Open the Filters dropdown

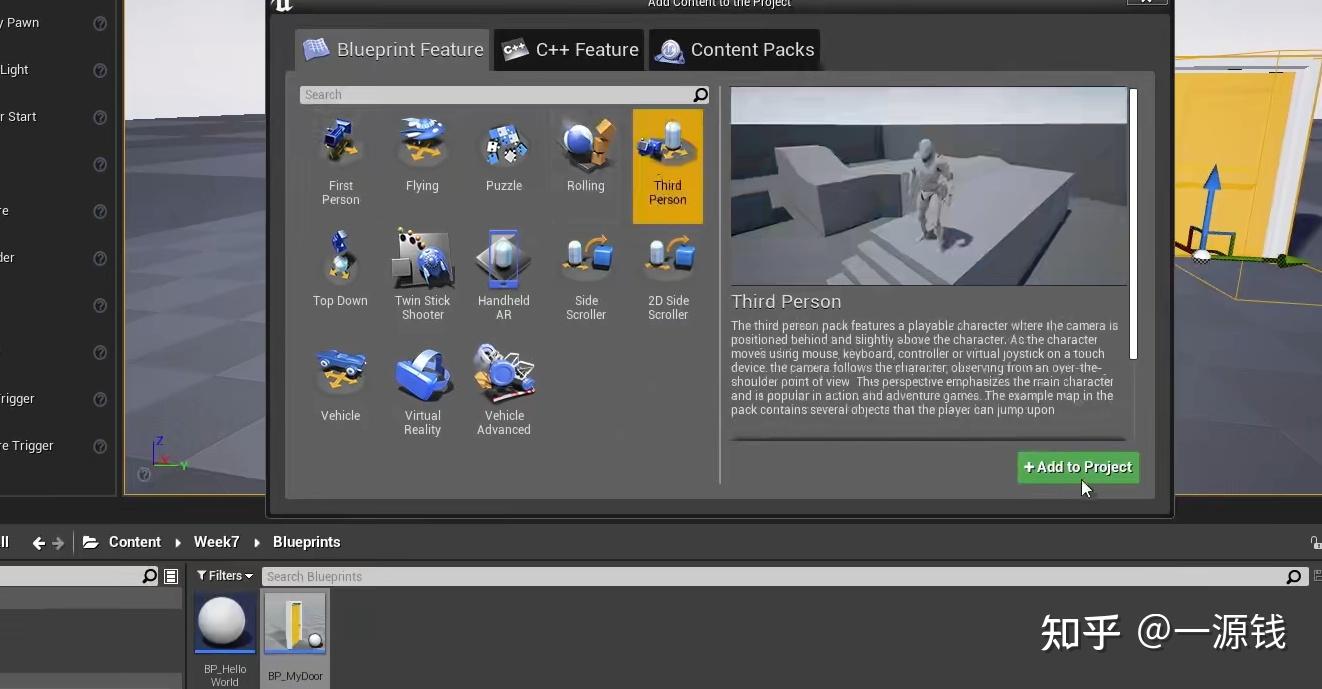[x=225, y=576]
